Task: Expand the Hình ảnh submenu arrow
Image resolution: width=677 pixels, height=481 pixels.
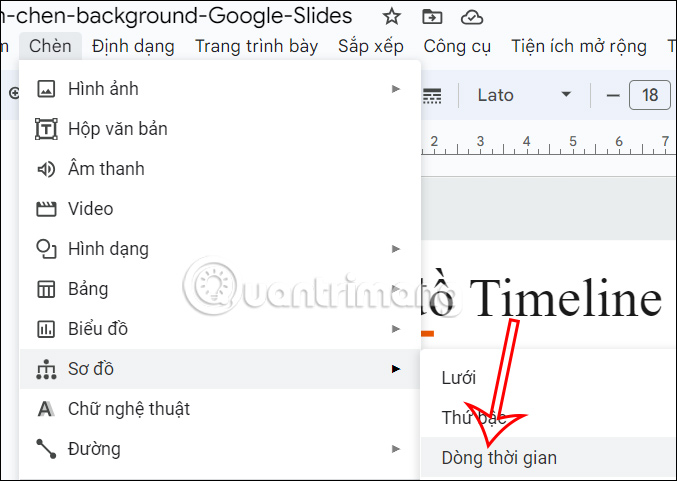Action: coord(395,89)
